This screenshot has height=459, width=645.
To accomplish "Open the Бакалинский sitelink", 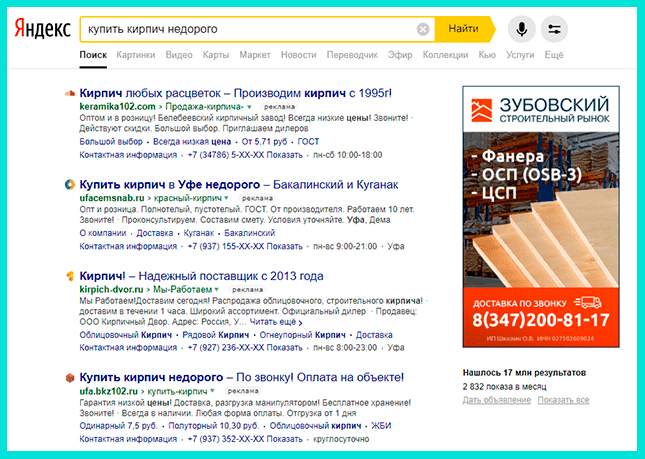I will tap(250, 233).
